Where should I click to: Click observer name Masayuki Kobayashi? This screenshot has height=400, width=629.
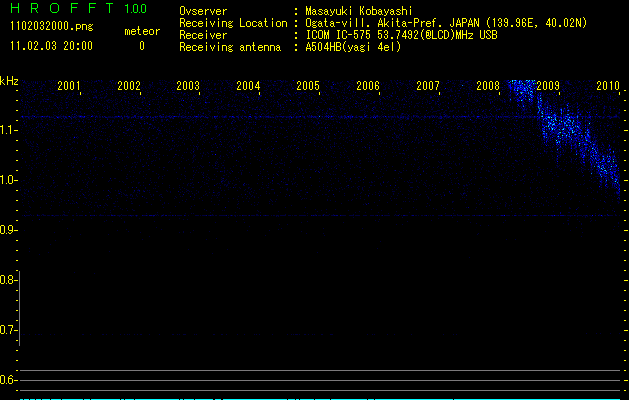click(359, 11)
